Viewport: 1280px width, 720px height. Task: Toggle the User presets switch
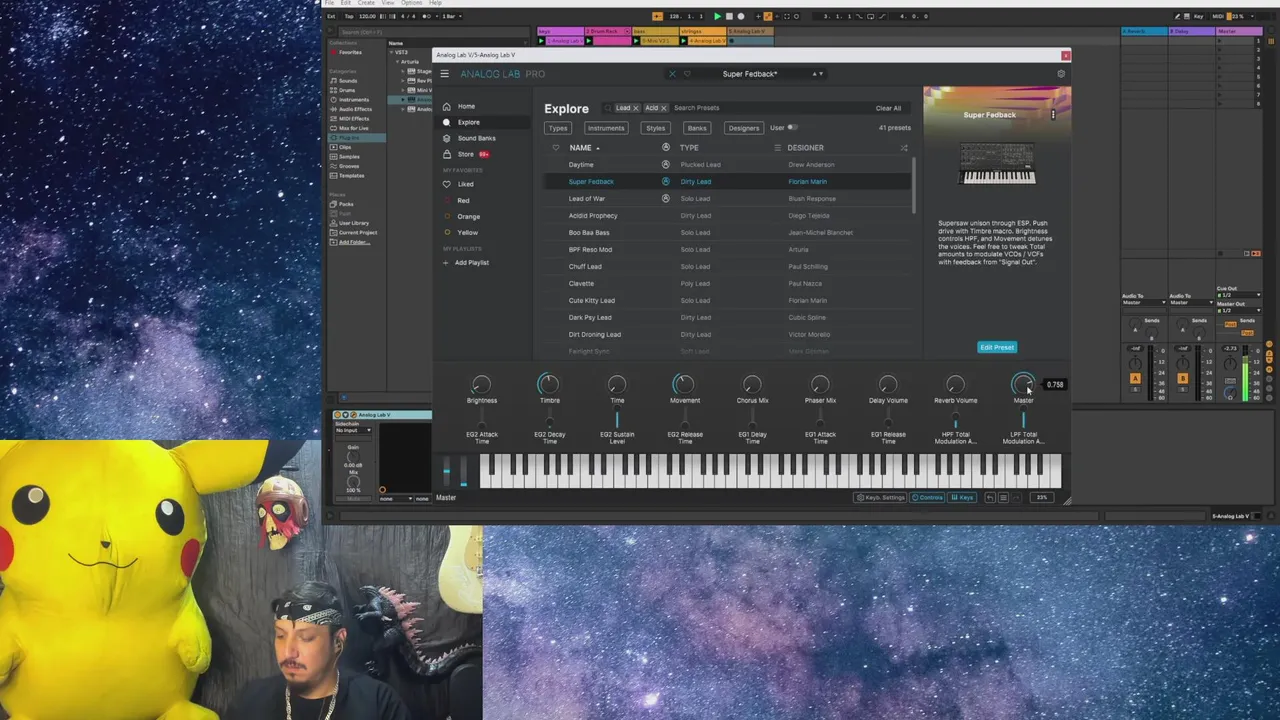[792, 128]
